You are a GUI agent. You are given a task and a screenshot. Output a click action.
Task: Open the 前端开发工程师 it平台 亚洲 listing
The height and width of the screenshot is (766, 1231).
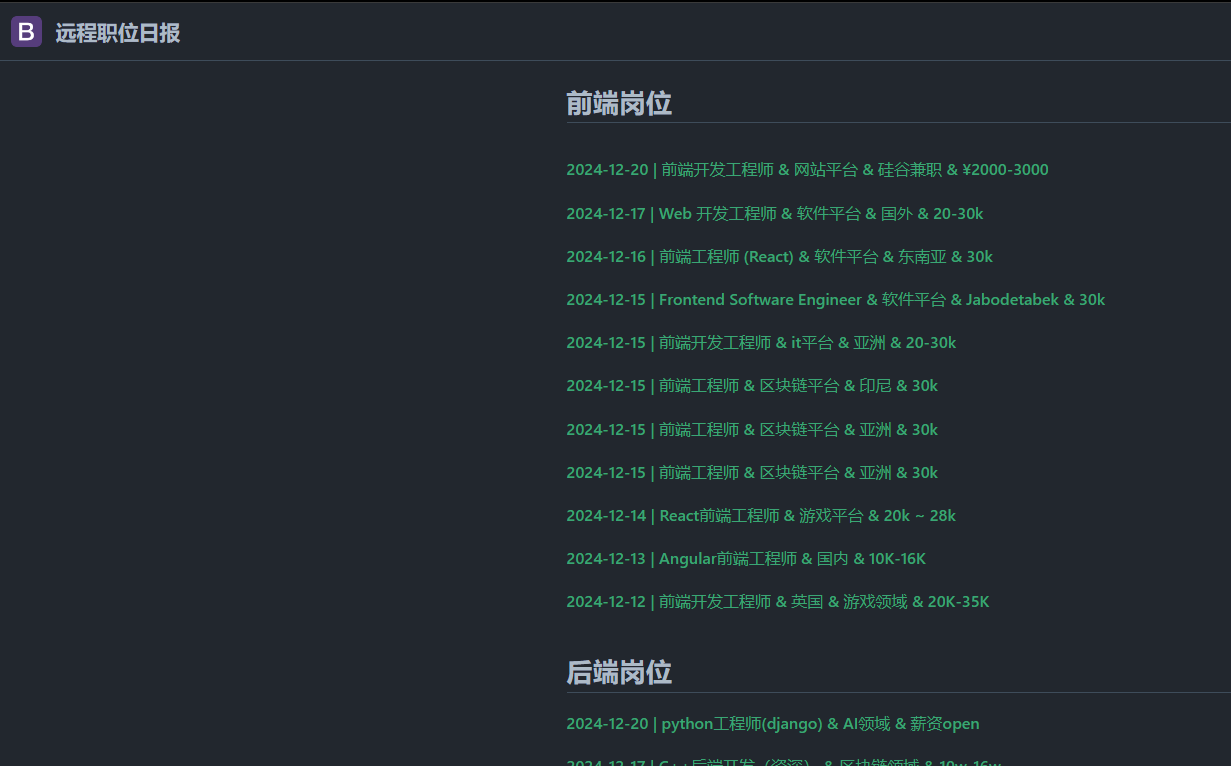[x=761, y=342]
